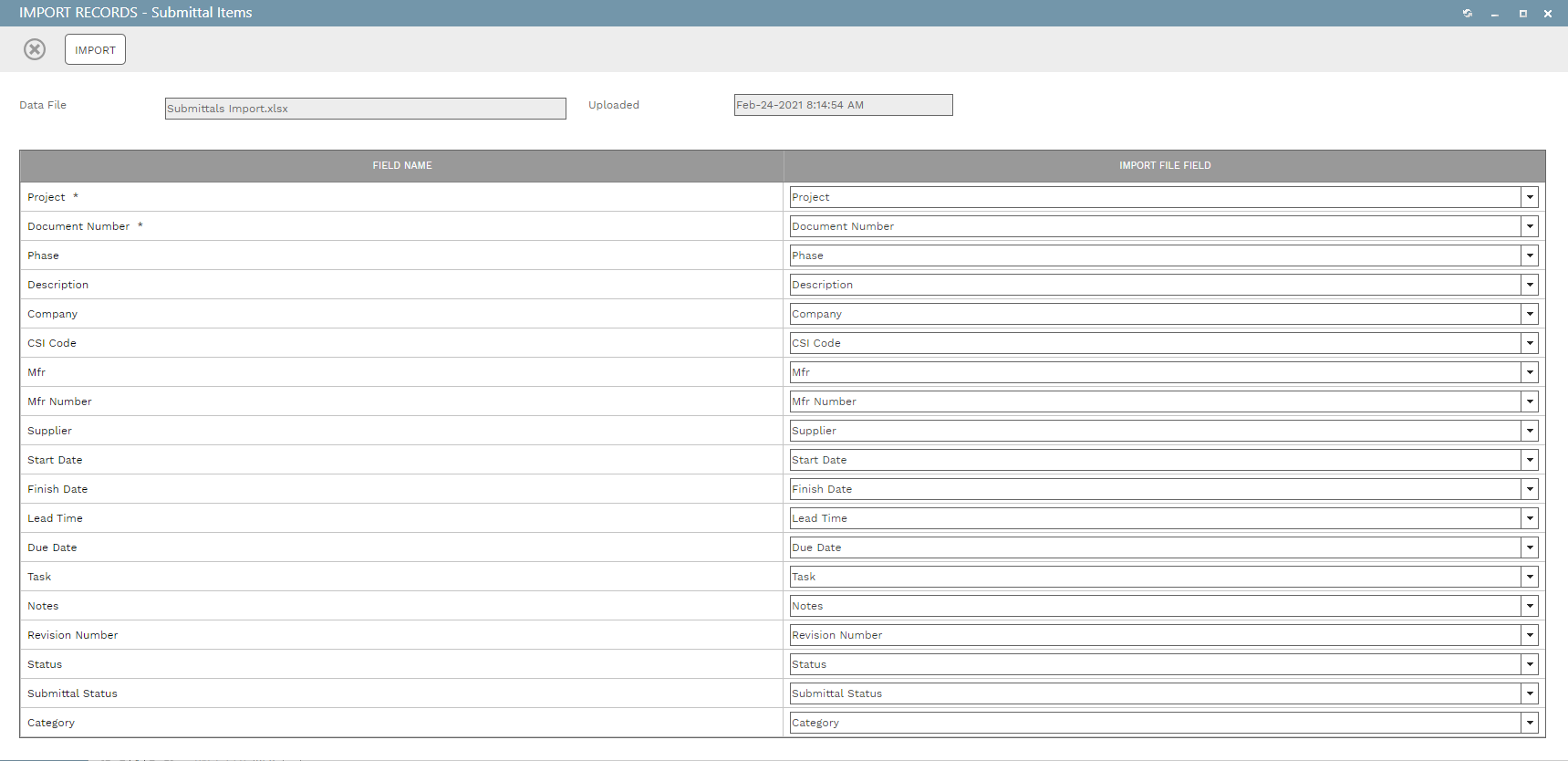Minimize the Import Records window
This screenshot has height=761, width=1568.
1495,14
